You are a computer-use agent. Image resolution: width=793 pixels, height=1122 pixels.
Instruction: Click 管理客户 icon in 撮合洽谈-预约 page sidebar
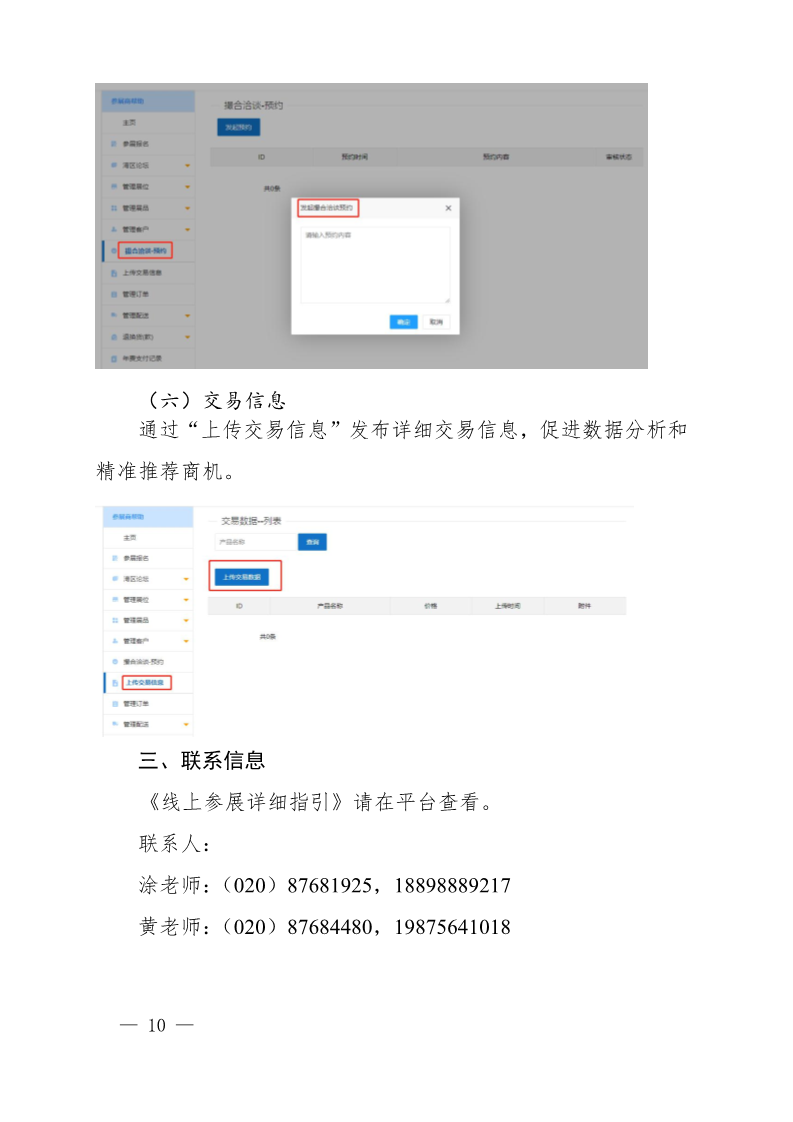[113, 230]
